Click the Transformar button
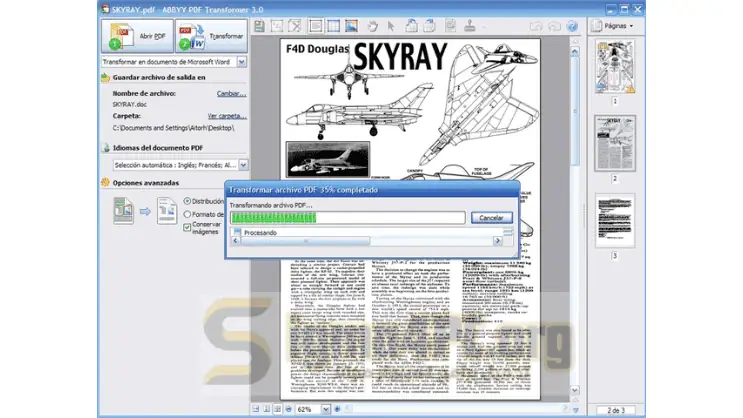This screenshot has height=418, width=743. [211, 36]
